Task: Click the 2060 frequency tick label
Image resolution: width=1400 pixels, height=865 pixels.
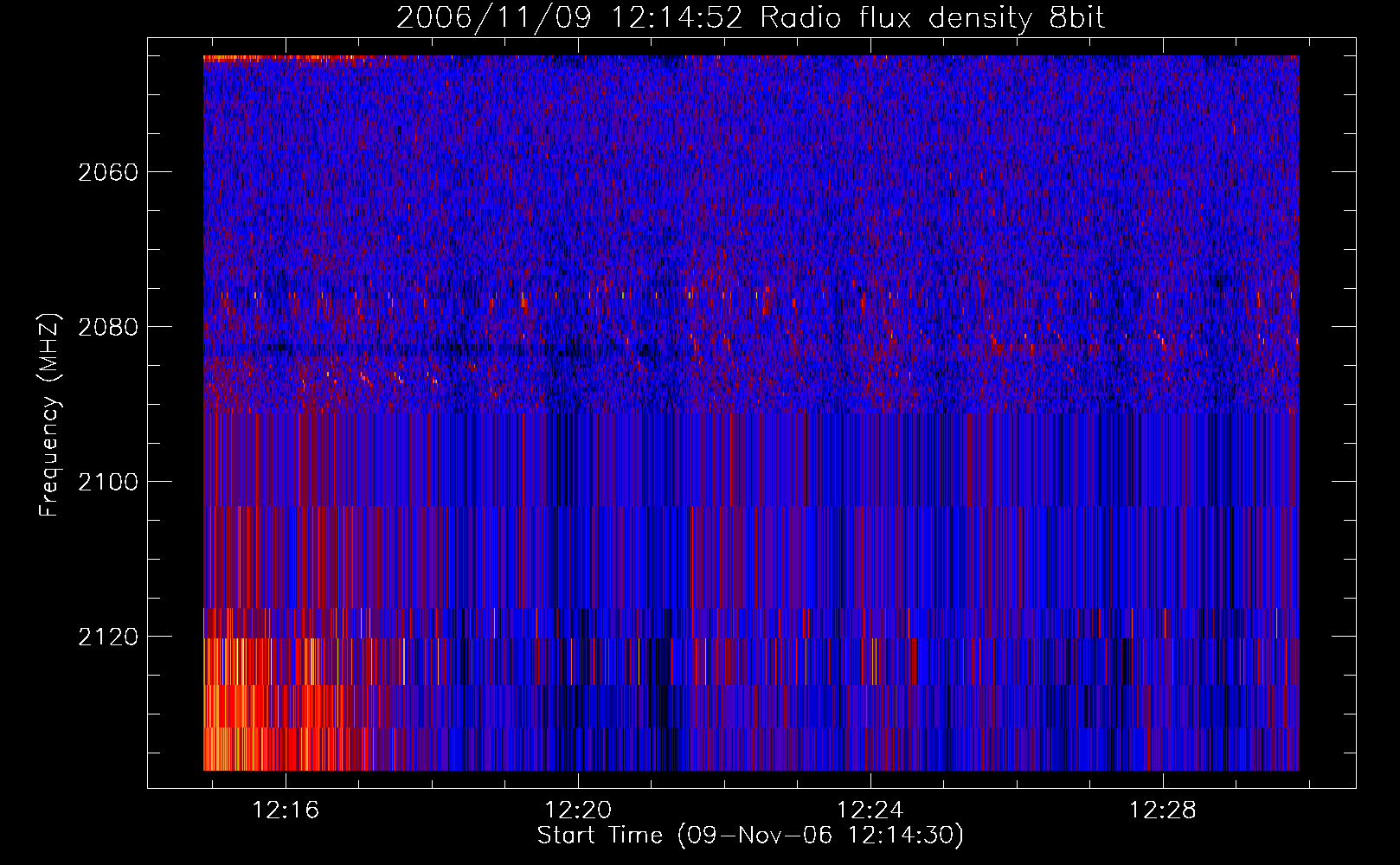Action: pyautogui.click(x=108, y=172)
